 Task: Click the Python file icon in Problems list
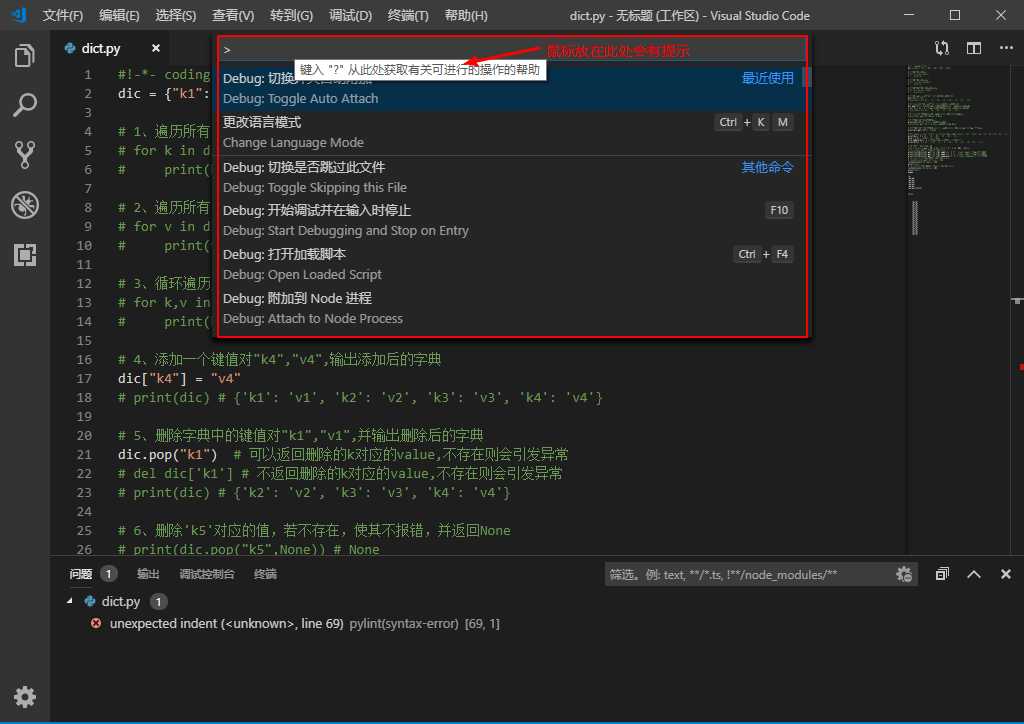click(90, 601)
